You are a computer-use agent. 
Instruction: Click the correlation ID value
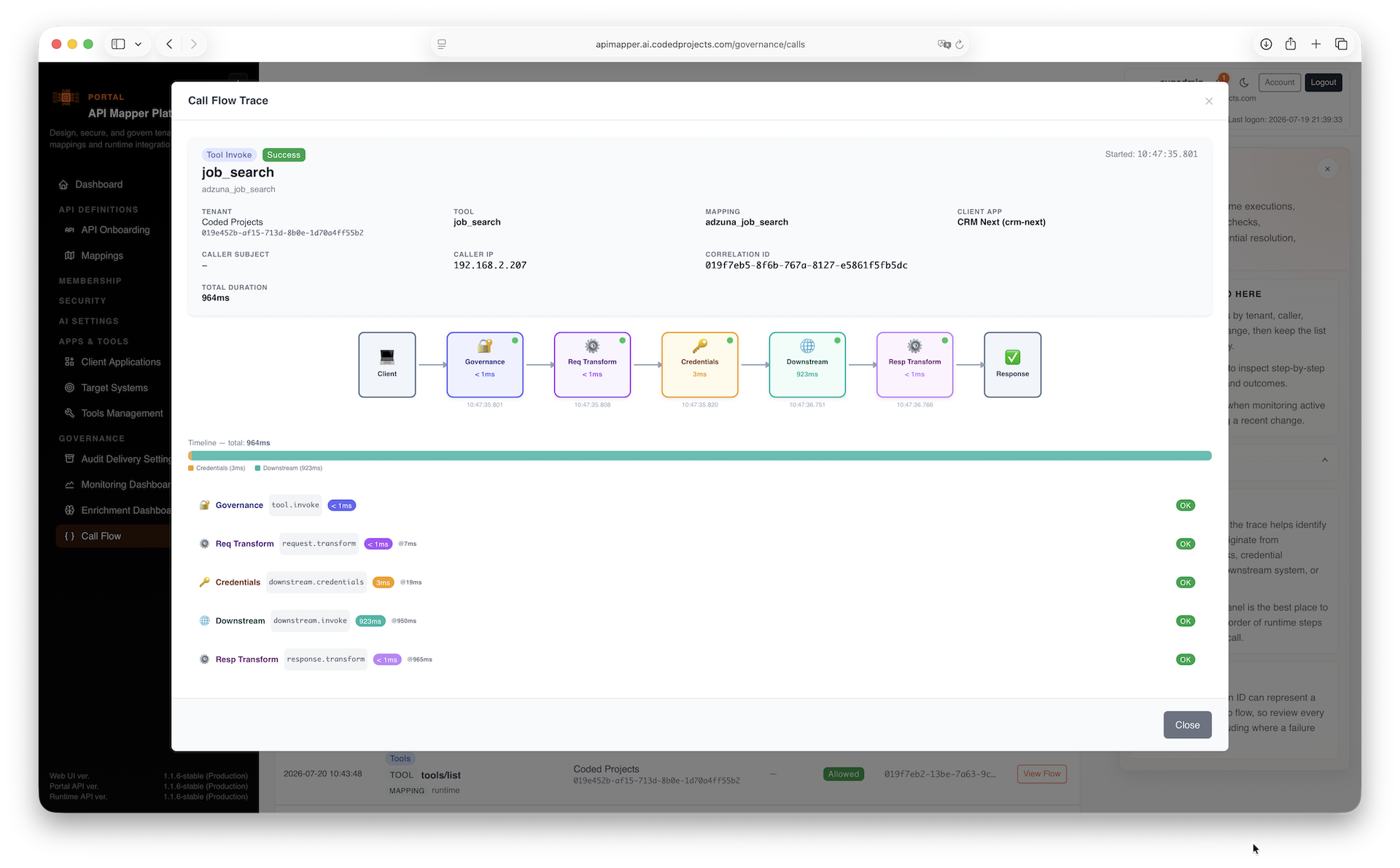click(x=806, y=265)
